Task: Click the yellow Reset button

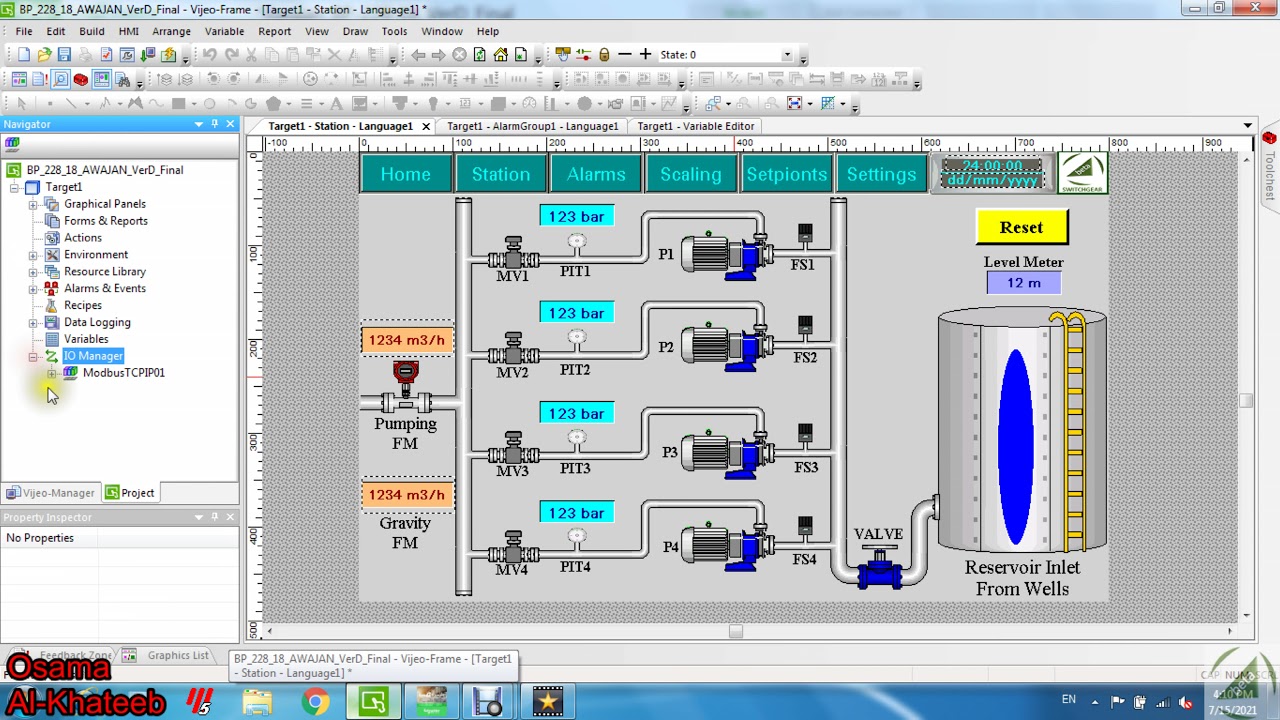Action: coord(1021,228)
